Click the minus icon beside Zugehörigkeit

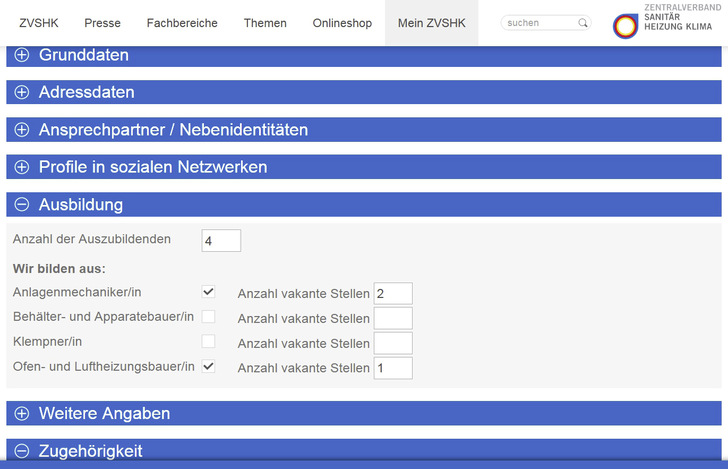click(22, 451)
